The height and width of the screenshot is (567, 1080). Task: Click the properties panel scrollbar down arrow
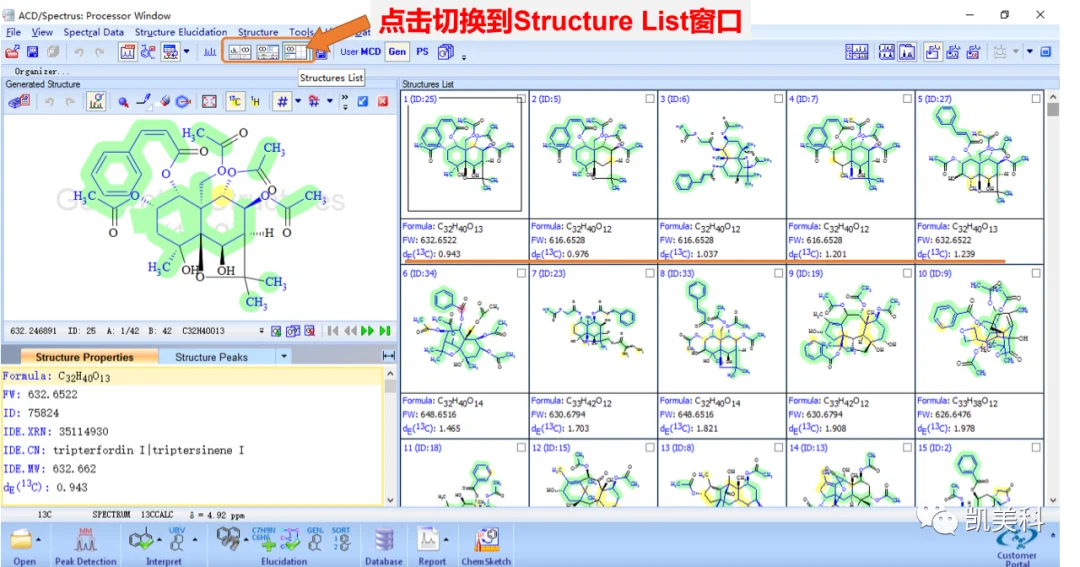point(390,500)
